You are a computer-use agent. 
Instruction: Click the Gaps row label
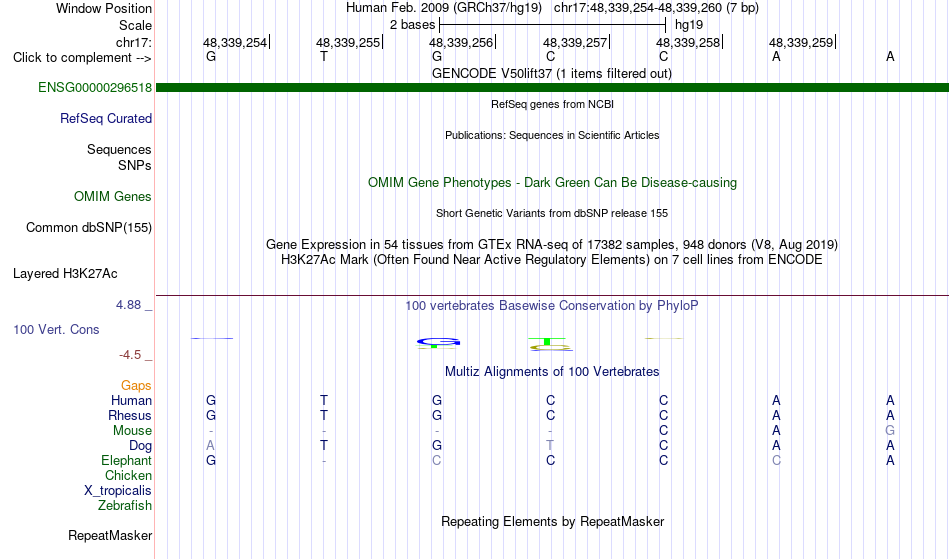(136, 385)
